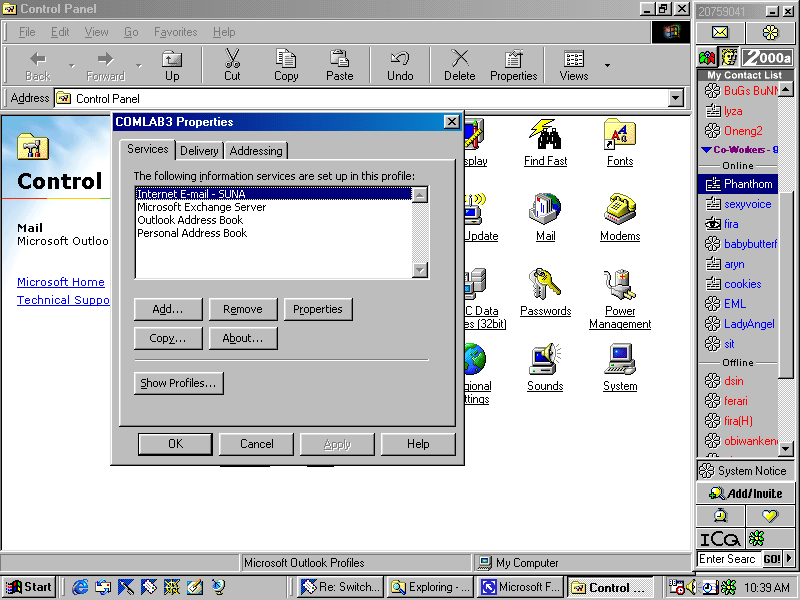Click ICQ Add/Invite button

(x=745, y=493)
